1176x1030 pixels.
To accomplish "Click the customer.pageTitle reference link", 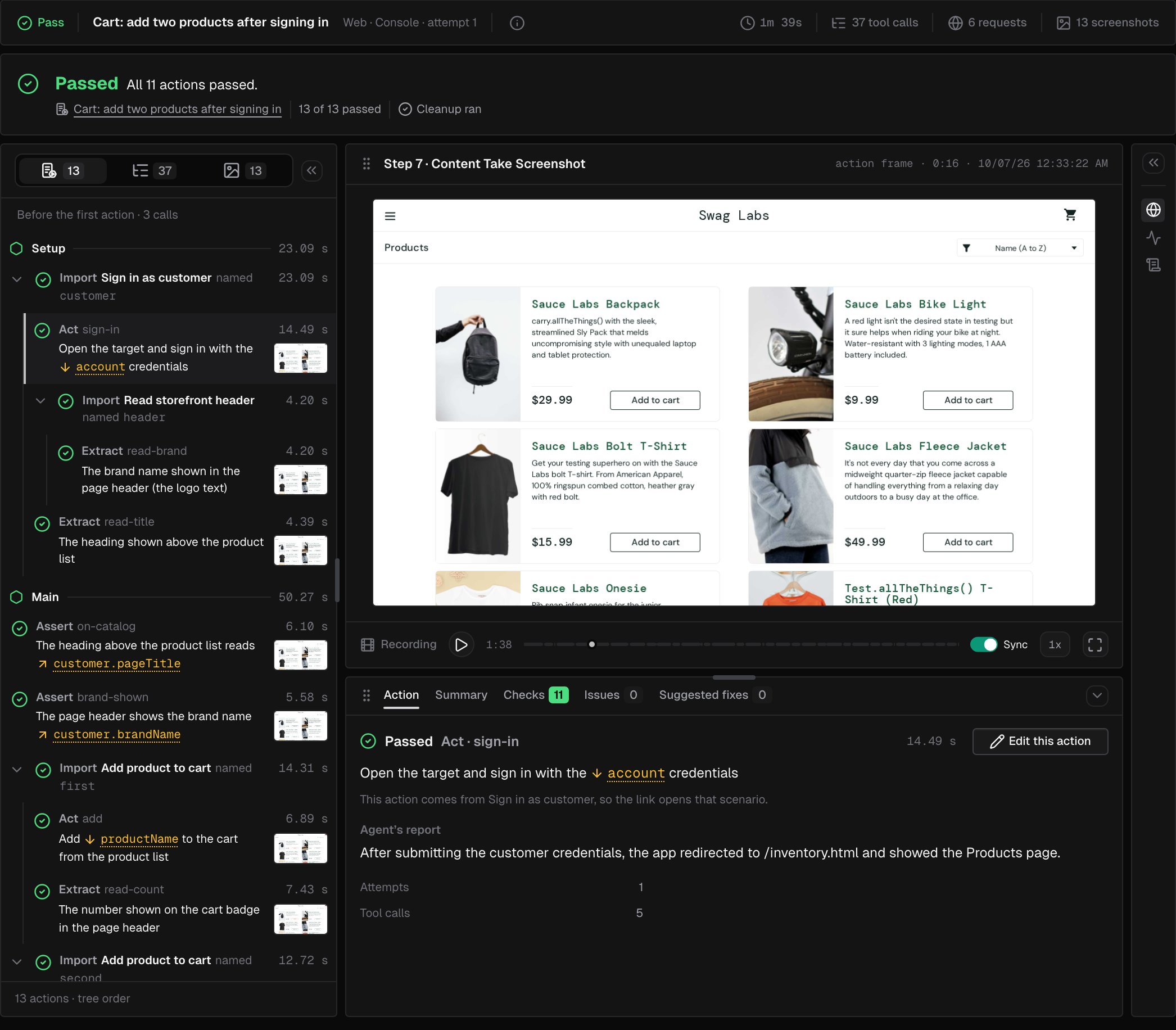I will (117, 664).
